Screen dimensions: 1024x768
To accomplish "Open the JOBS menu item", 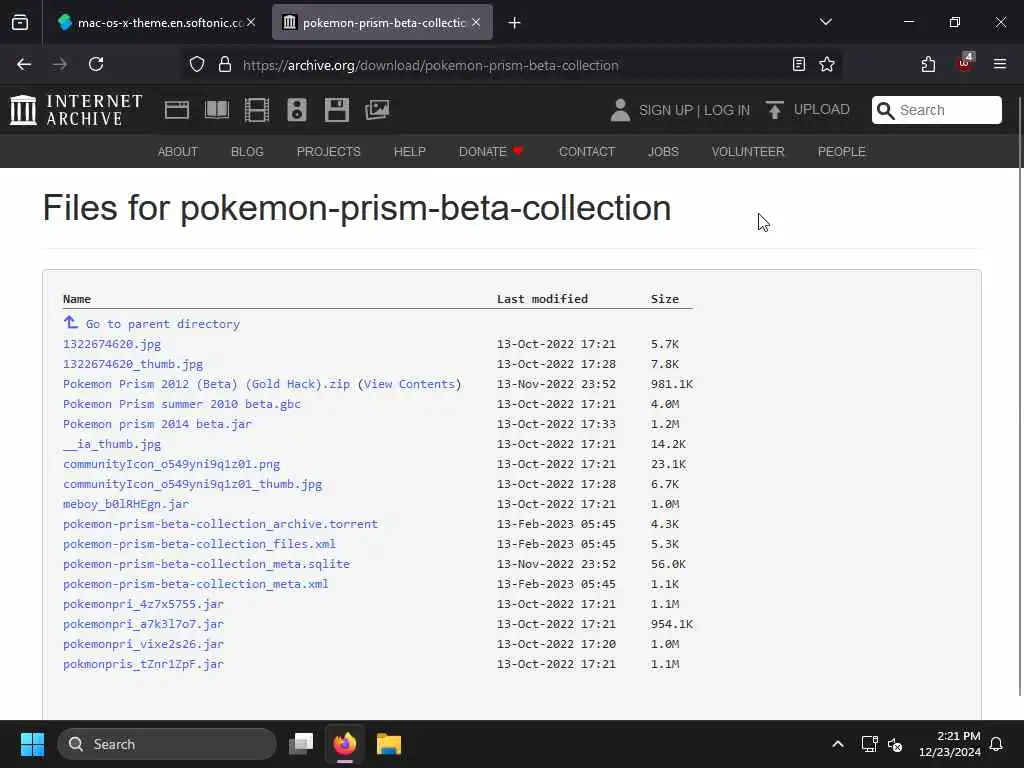I will (664, 152).
